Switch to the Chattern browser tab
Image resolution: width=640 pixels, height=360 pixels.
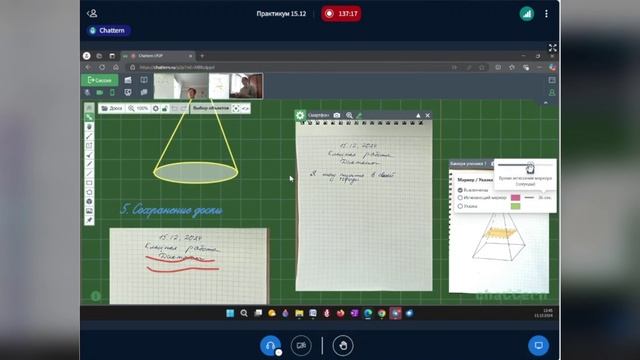(x=159, y=56)
